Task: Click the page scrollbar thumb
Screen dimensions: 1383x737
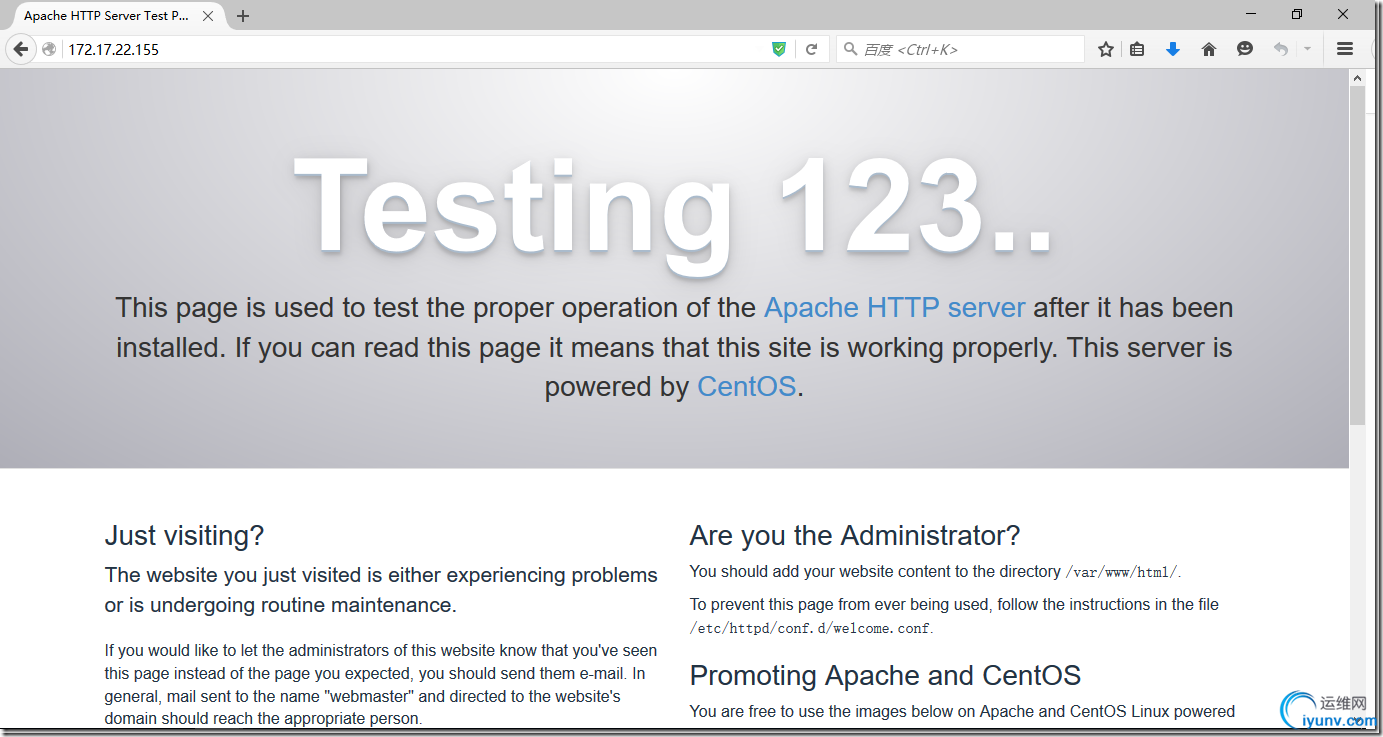Action: point(1357,255)
